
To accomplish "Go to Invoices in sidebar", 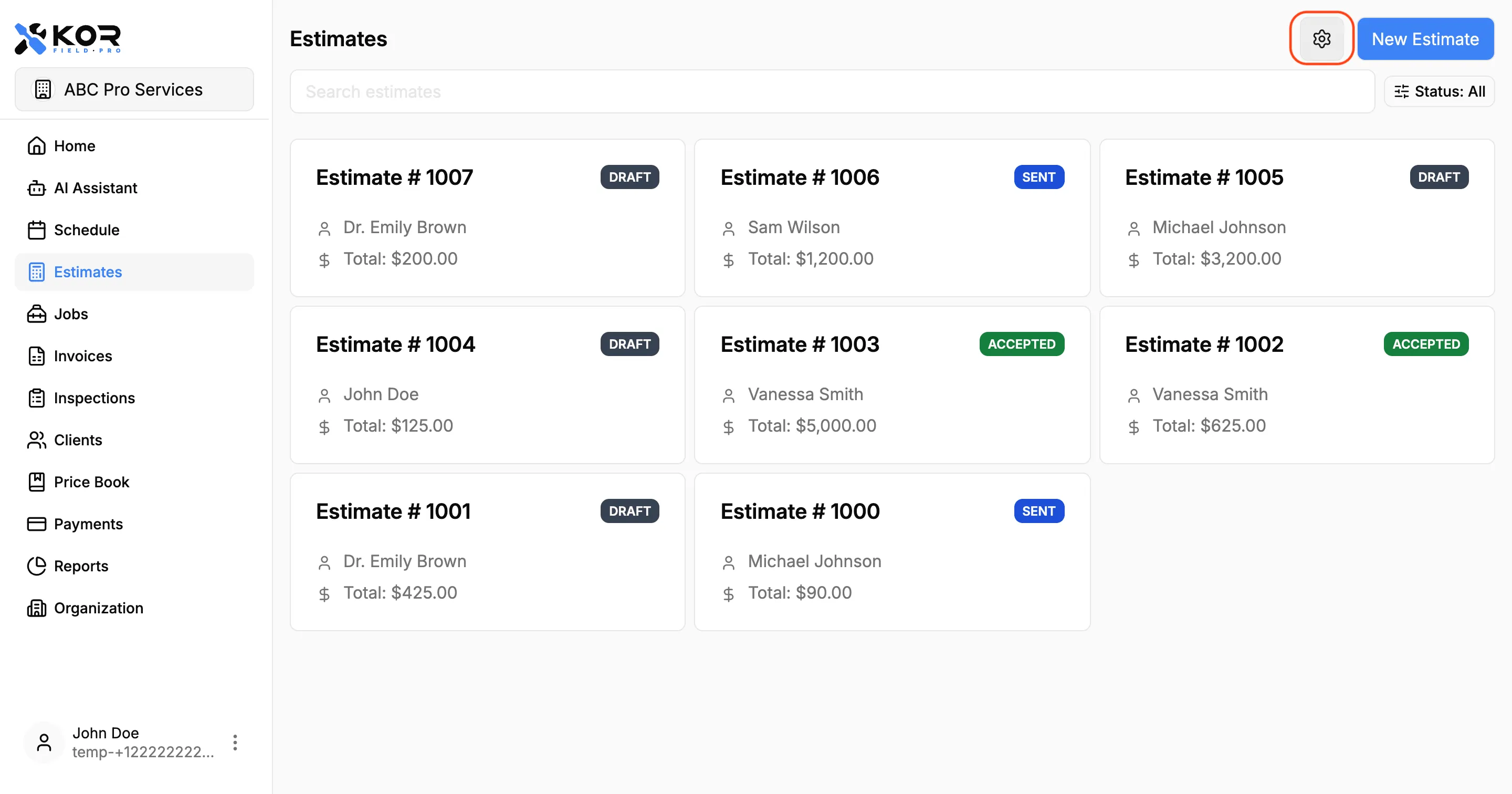I will [83, 356].
